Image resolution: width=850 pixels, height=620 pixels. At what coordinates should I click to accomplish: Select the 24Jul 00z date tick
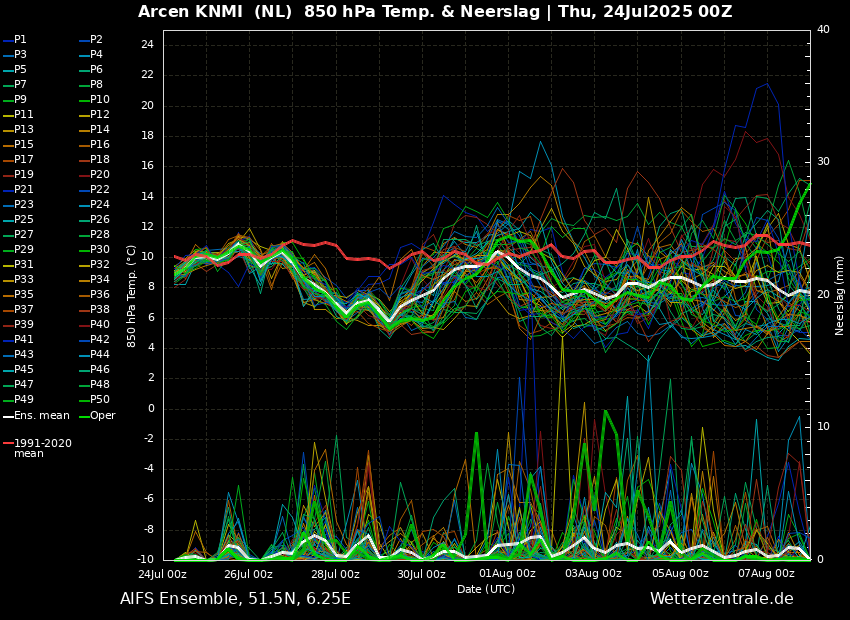tap(162, 574)
